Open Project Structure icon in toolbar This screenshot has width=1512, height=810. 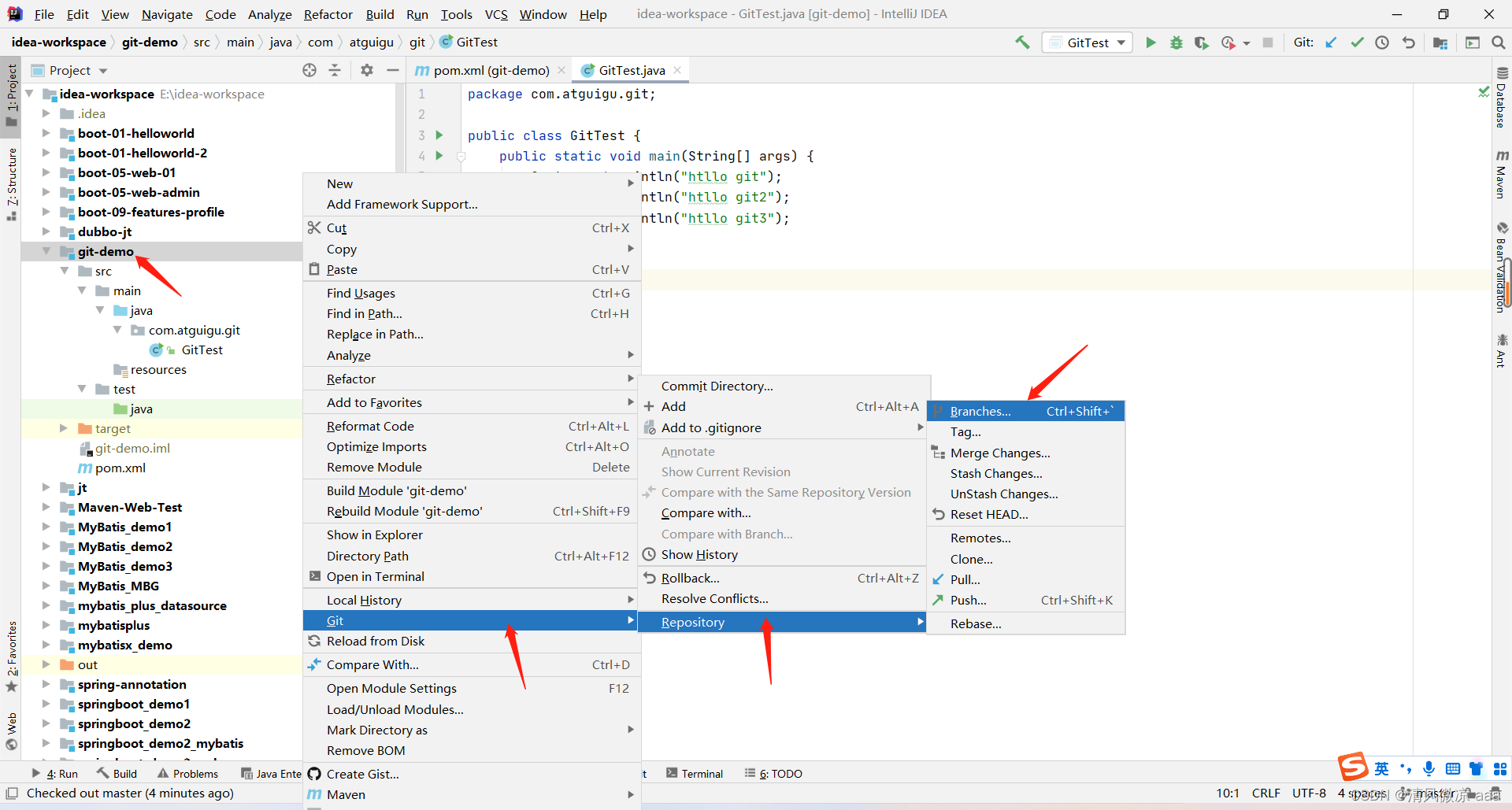(x=1440, y=43)
